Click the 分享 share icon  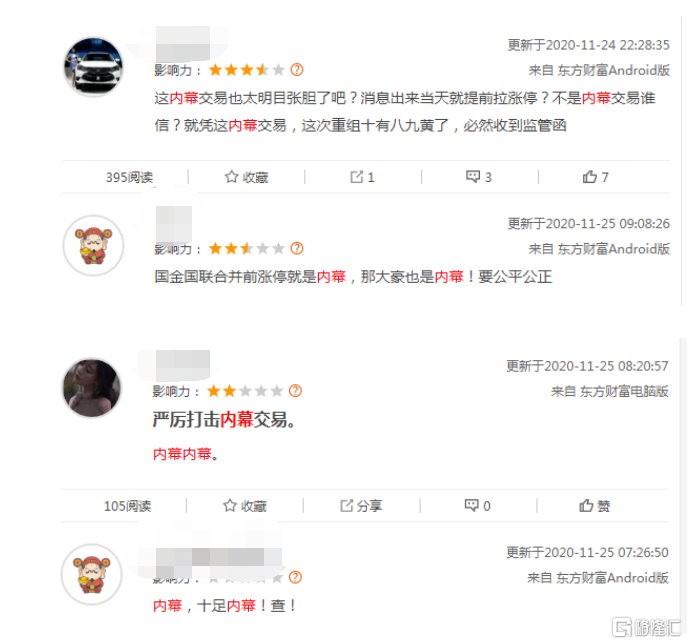(x=346, y=506)
